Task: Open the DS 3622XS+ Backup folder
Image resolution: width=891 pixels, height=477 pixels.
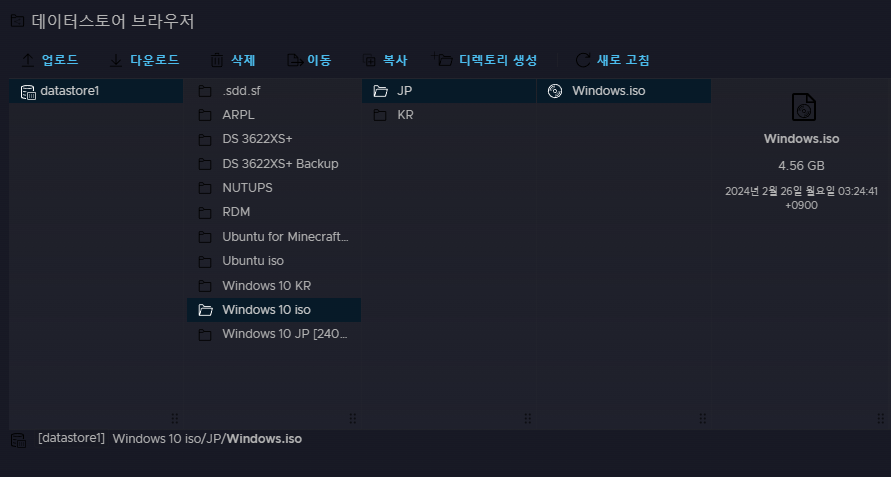Action: [280, 163]
